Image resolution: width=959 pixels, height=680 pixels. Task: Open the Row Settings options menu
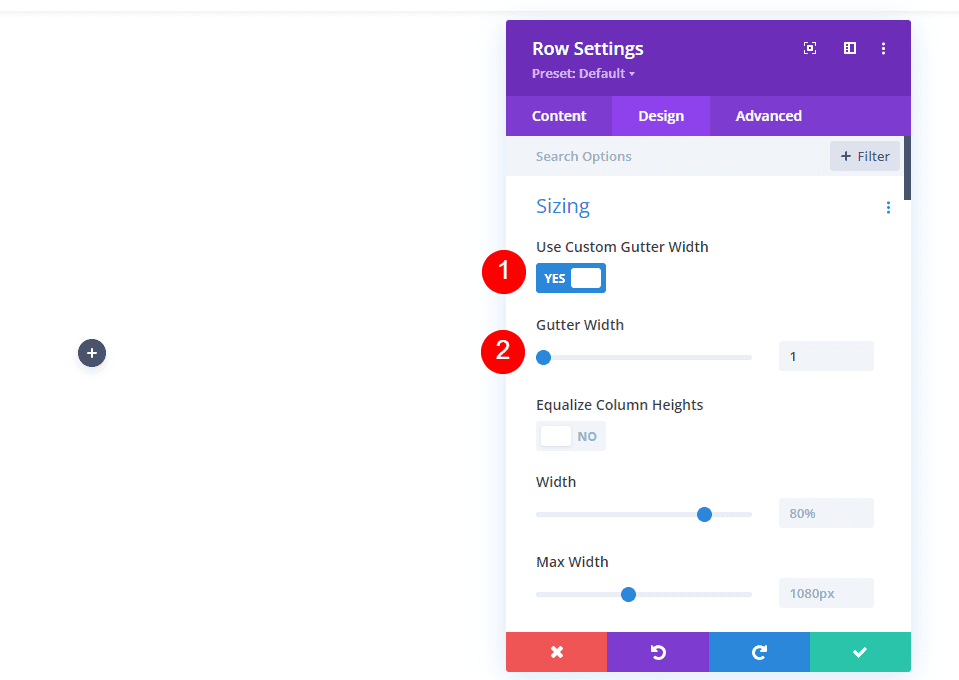(883, 47)
